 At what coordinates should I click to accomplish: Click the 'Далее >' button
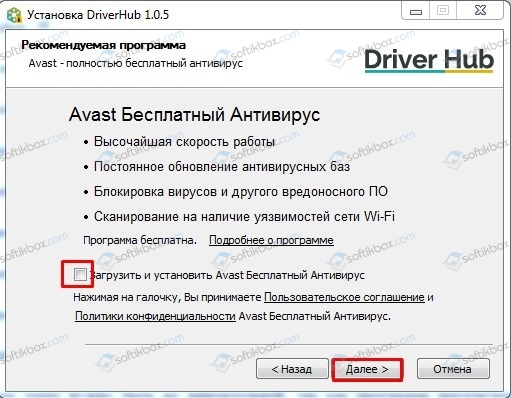(367, 369)
